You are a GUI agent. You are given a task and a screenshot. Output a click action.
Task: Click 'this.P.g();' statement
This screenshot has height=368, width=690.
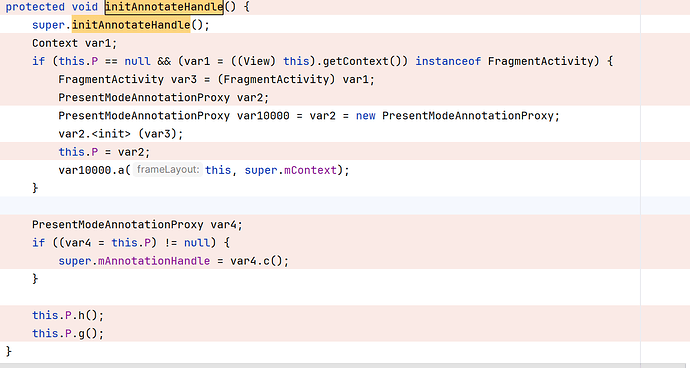tap(68, 333)
